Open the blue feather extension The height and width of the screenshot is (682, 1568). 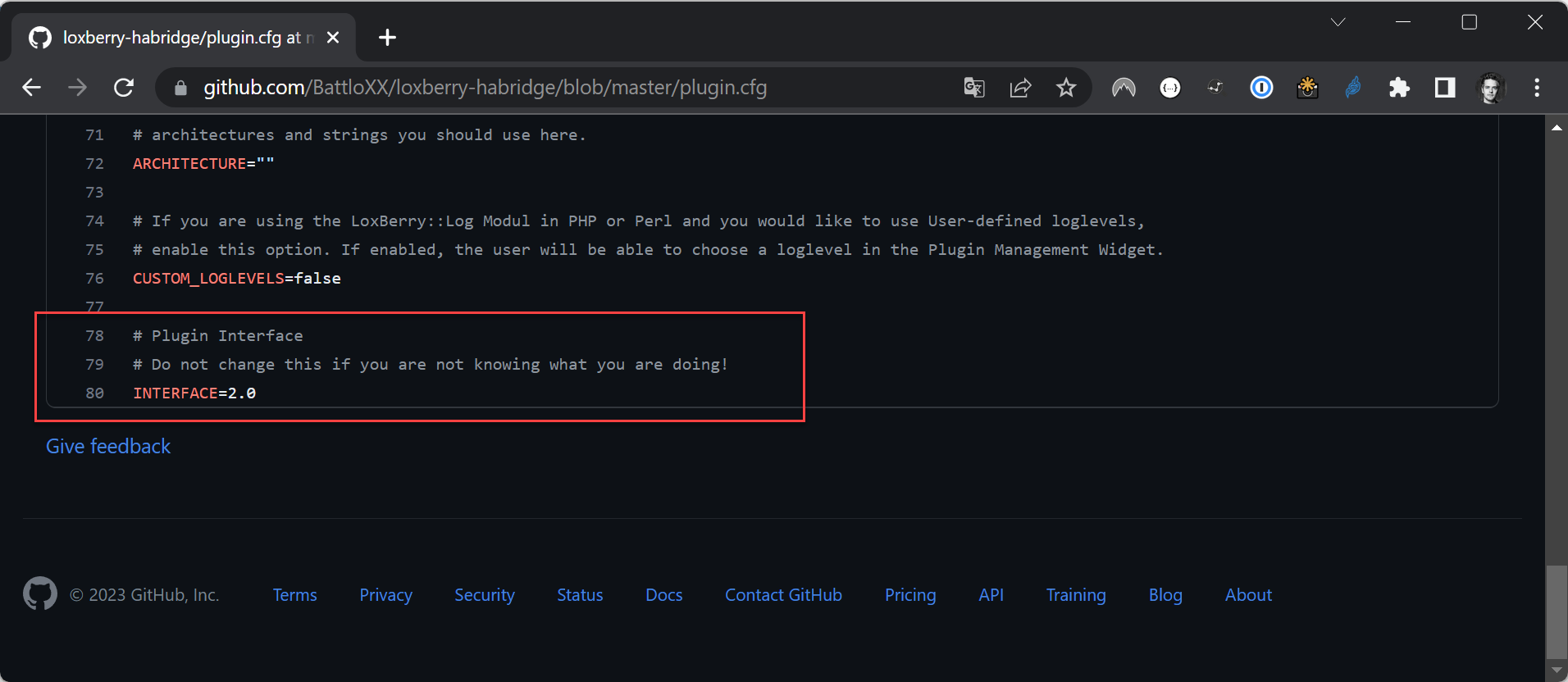point(1353,88)
